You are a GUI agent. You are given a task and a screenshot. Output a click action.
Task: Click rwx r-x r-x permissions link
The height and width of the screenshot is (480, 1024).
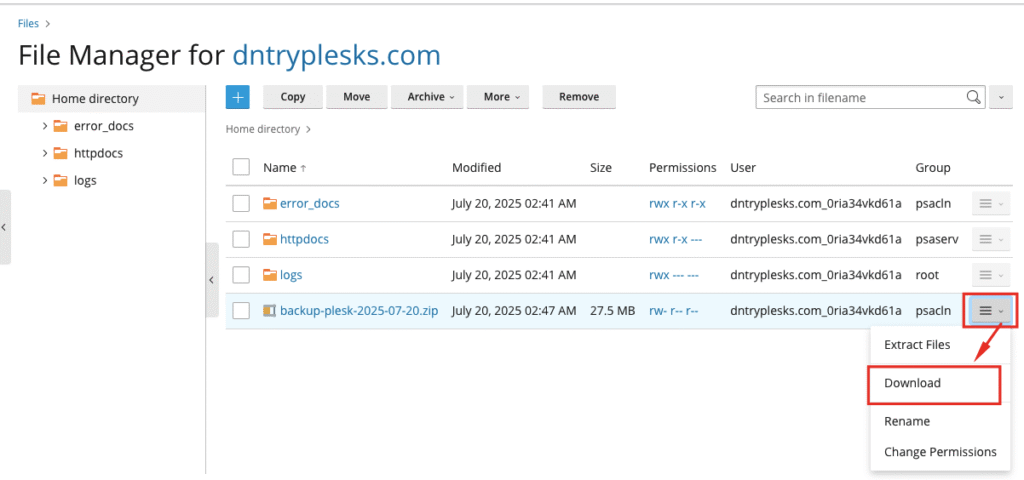click(677, 204)
